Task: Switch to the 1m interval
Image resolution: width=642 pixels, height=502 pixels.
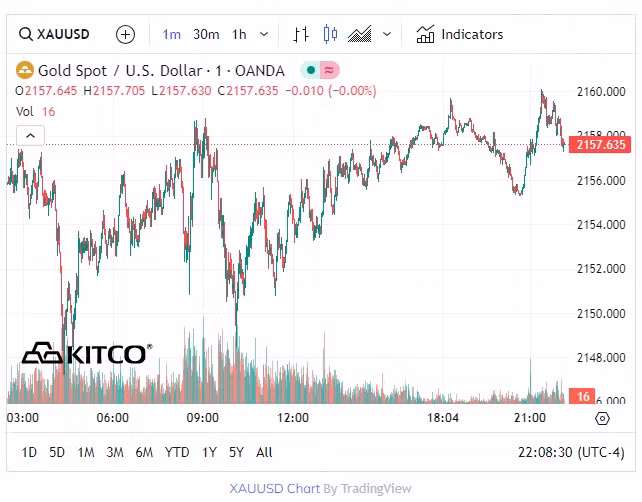Action: tap(172, 34)
